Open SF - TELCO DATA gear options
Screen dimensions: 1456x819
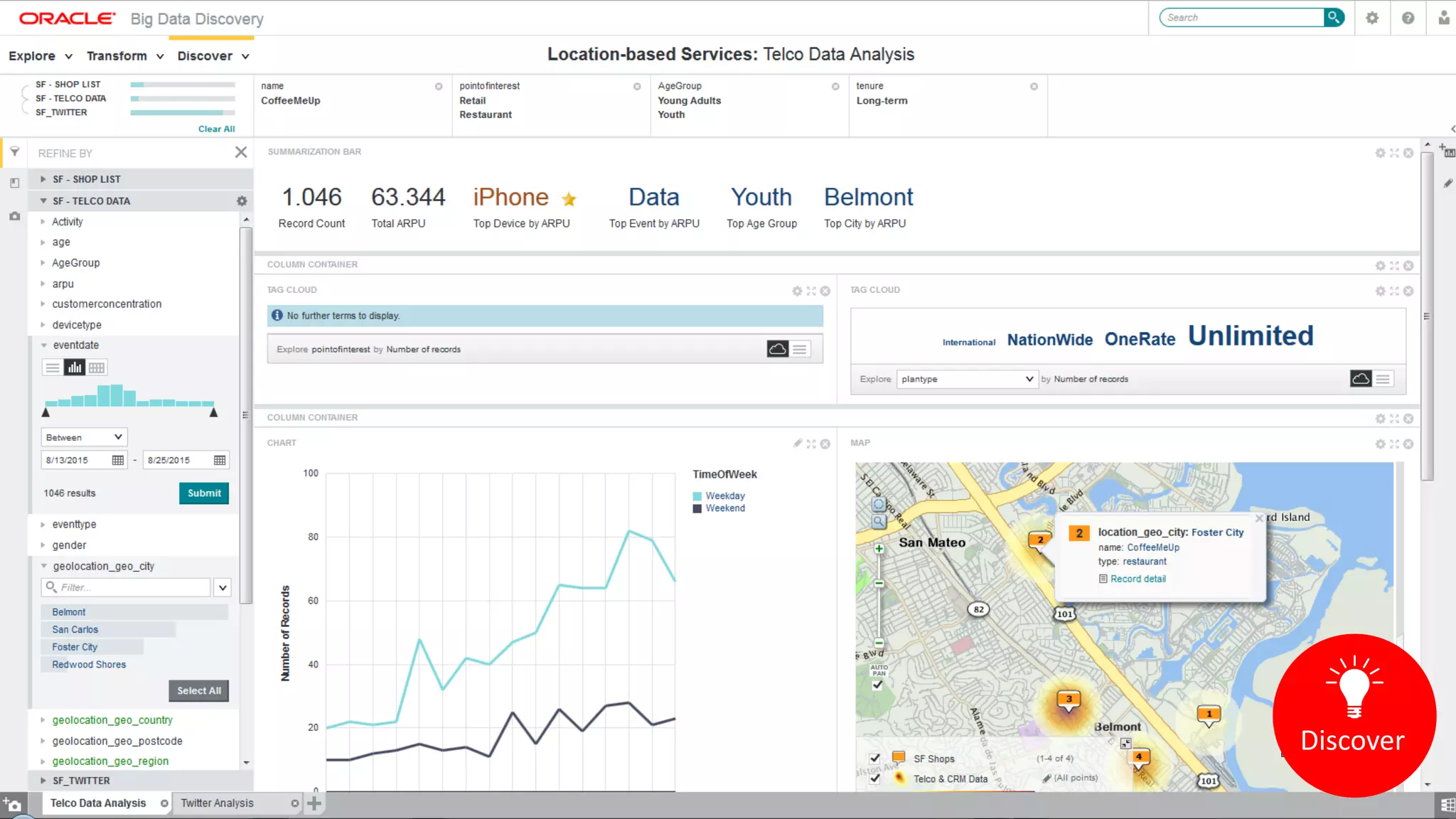[242, 201]
